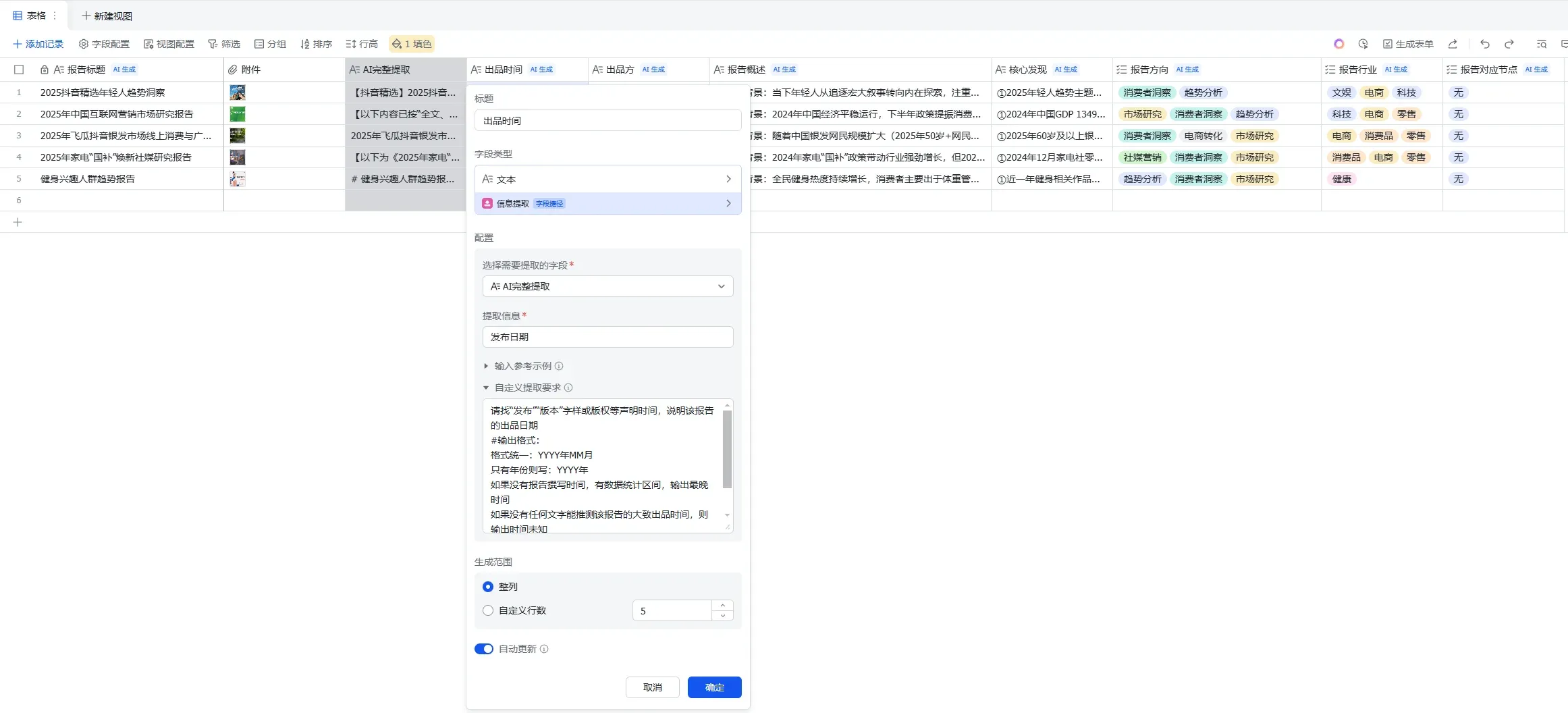Open the 选择需要提取的字段 dropdown
This screenshot has width=1568, height=713.
(x=606, y=286)
